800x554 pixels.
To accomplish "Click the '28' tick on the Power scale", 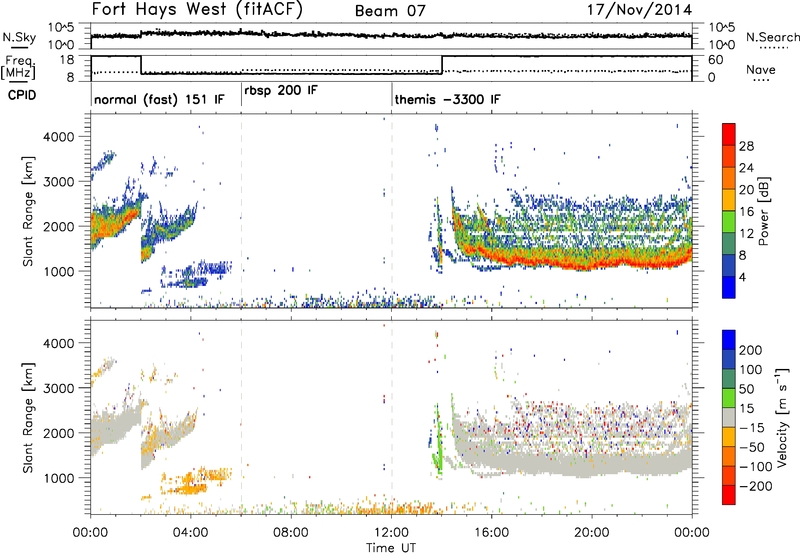I will point(746,146).
